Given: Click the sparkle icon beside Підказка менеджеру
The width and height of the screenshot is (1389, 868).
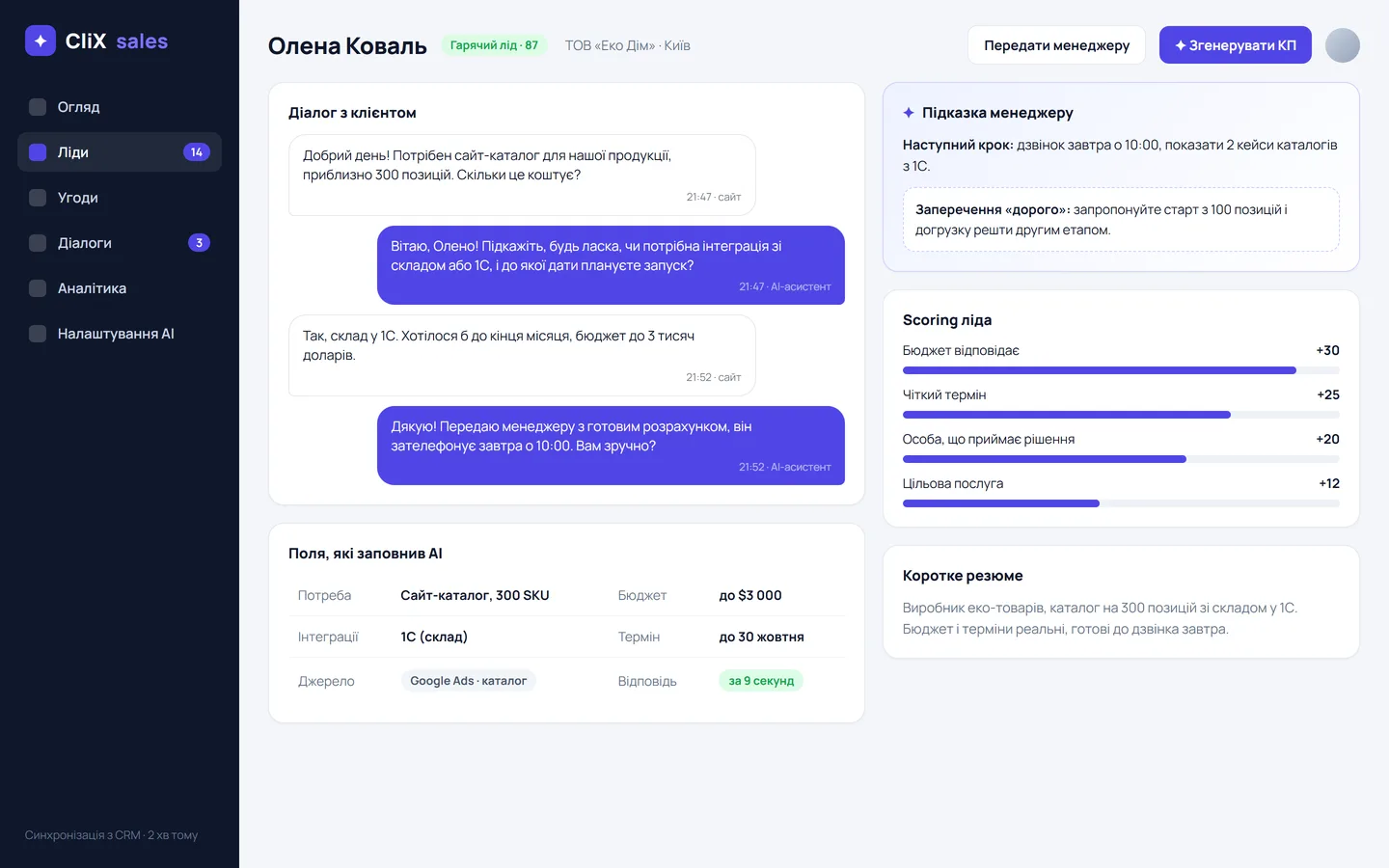Looking at the screenshot, I should (x=909, y=113).
